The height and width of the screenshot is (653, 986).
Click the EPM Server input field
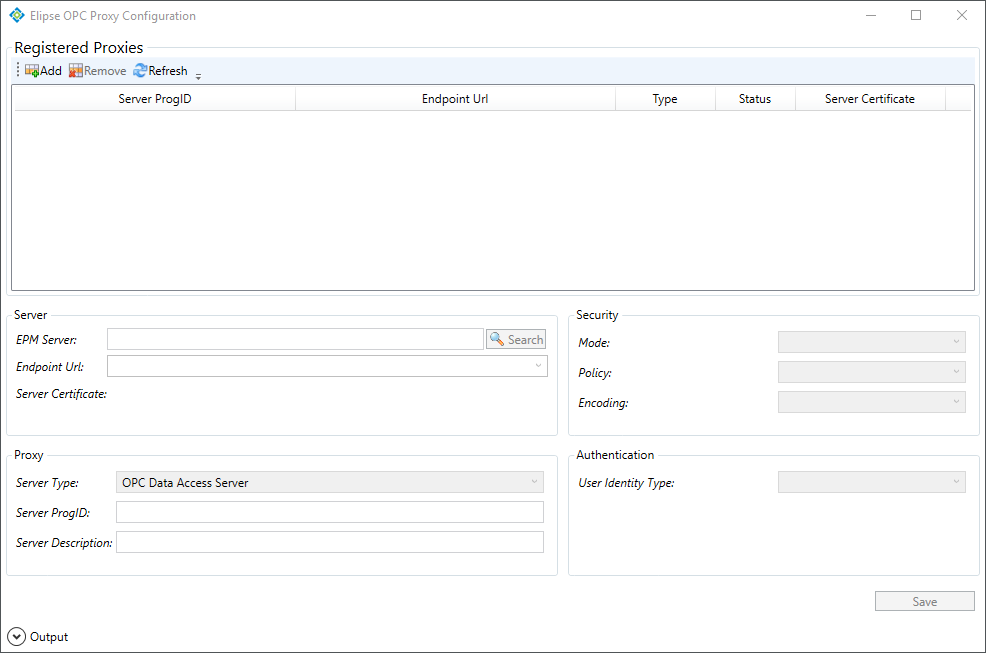tap(295, 340)
